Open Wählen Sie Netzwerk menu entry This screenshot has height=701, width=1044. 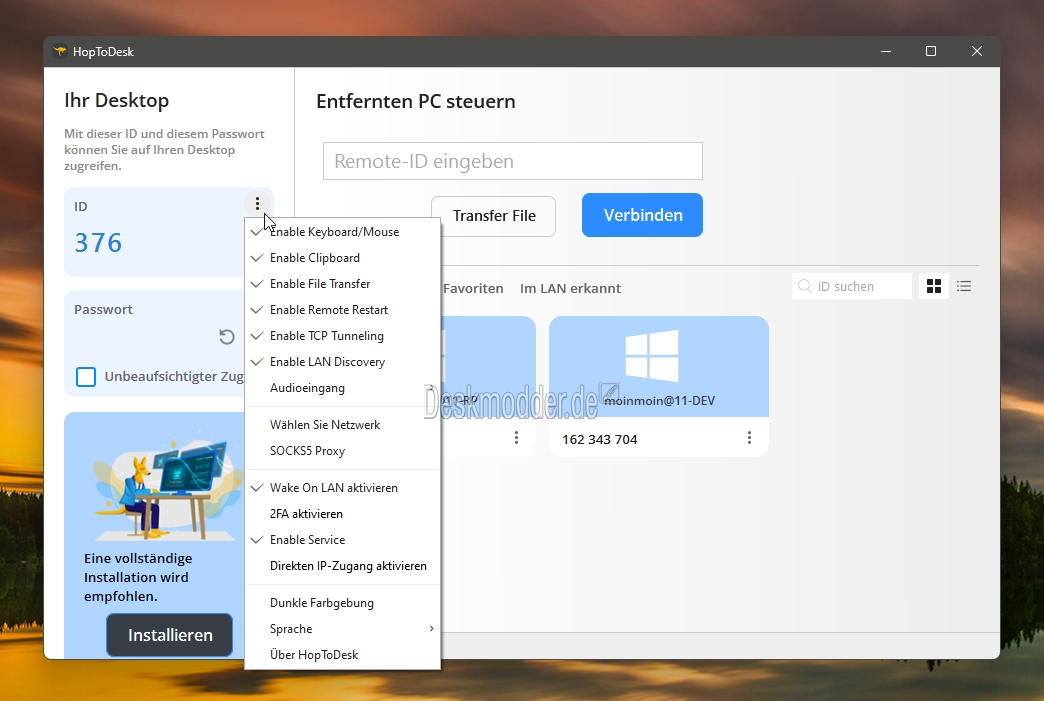tap(343, 425)
